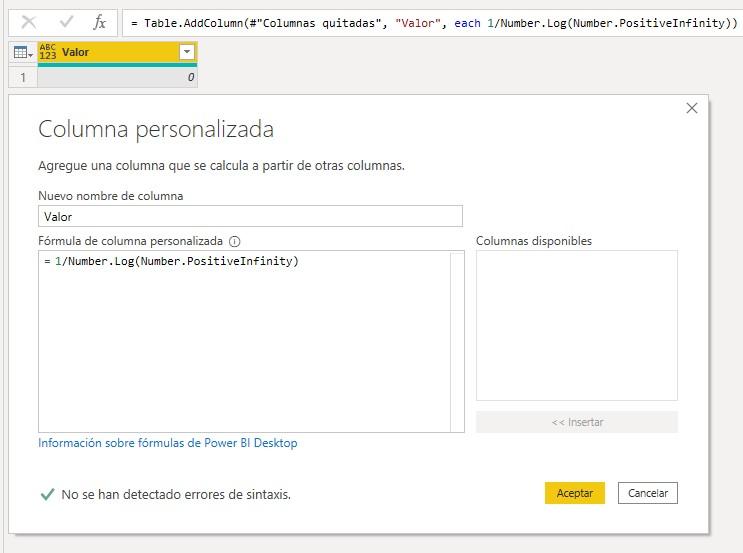The width and height of the screenshot is (743, 553).
Task: Select the Valor column header
Action: (x=110, y=53)
